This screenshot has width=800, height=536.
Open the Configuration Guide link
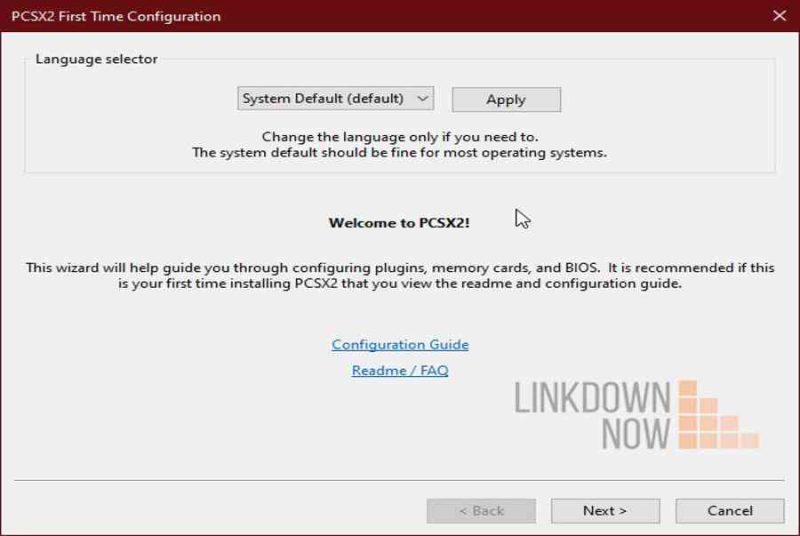(400, 345)
